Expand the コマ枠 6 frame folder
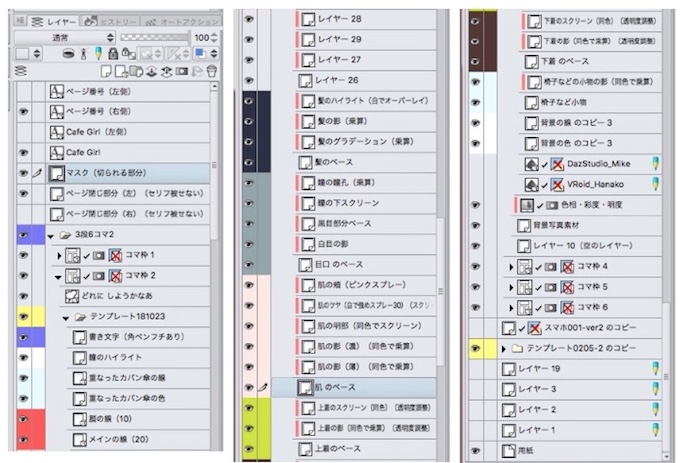This screenshot has height=463, width=694. tap(511, 308)
